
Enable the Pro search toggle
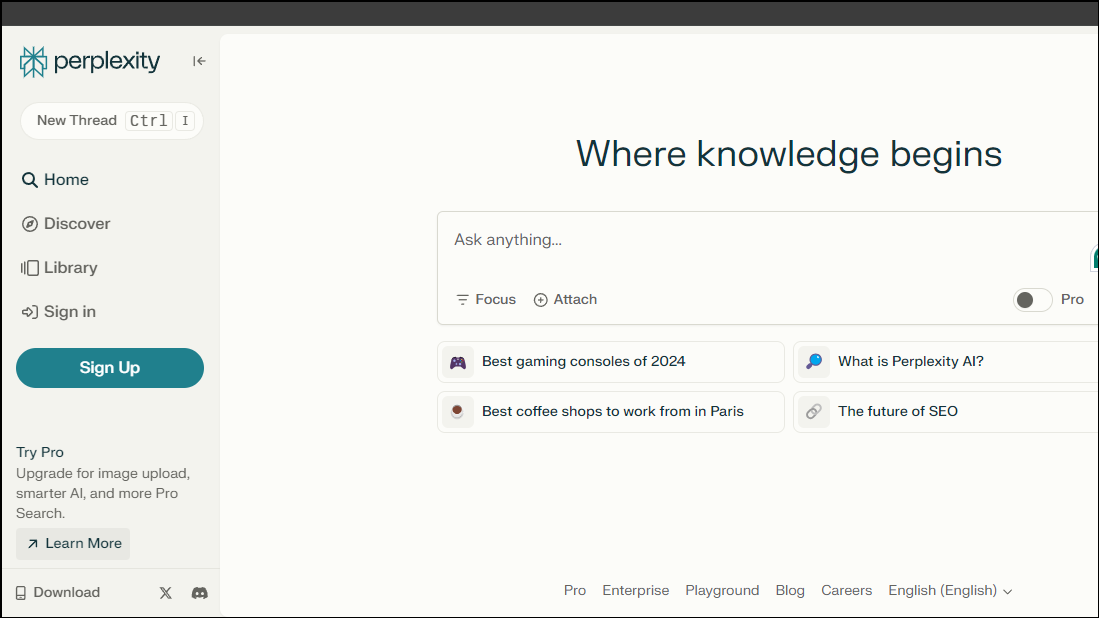(1032, 300)
